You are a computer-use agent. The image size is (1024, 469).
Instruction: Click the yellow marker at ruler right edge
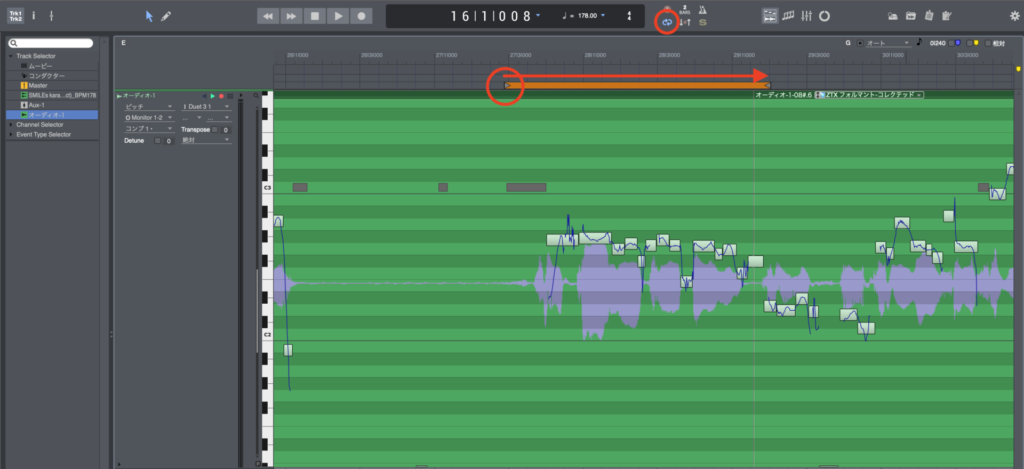(1018, 68)
